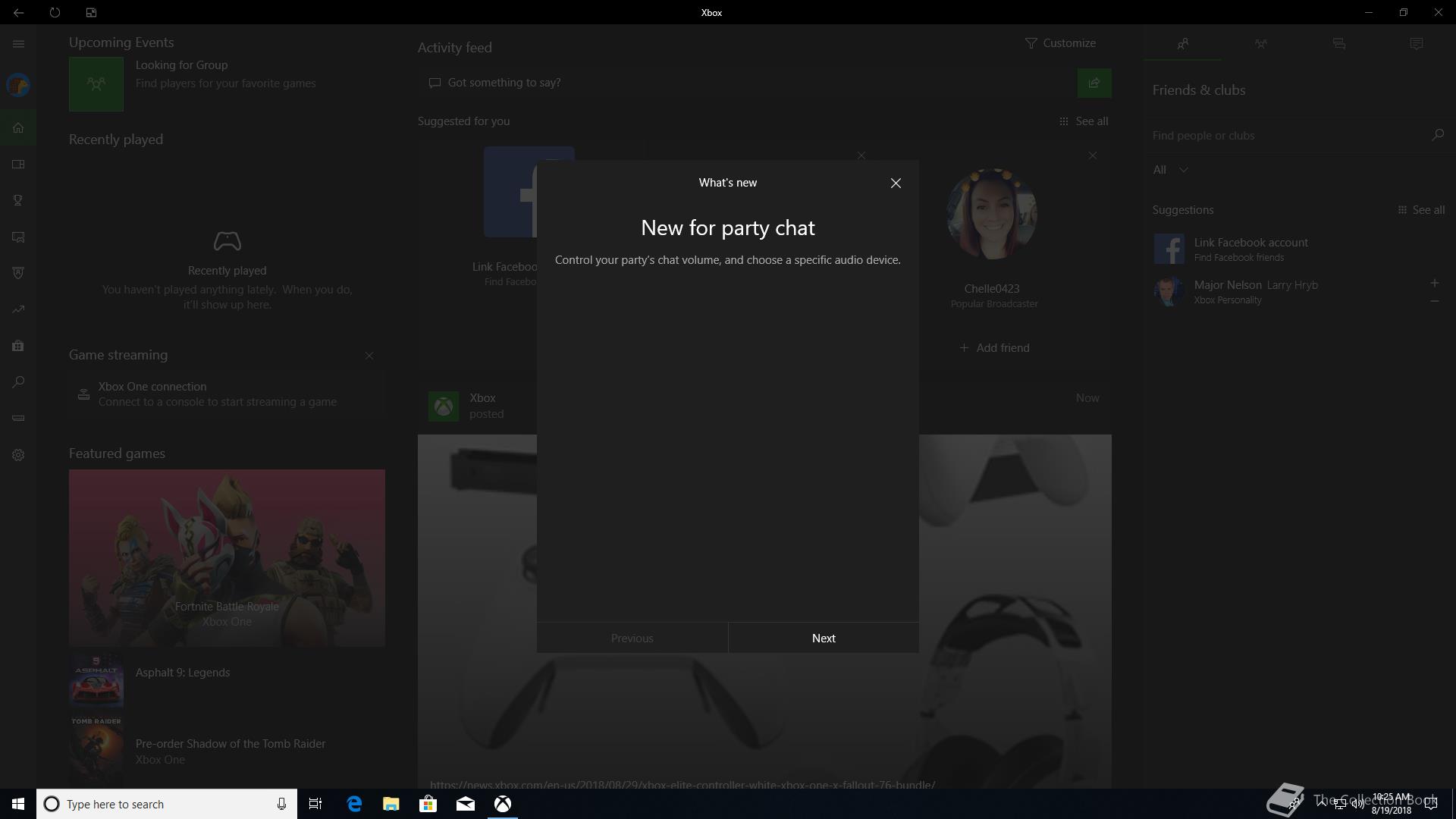Open My games icon in sidebar
The width and height of the screenshot is (1456, 819).
tap(18, 164)
